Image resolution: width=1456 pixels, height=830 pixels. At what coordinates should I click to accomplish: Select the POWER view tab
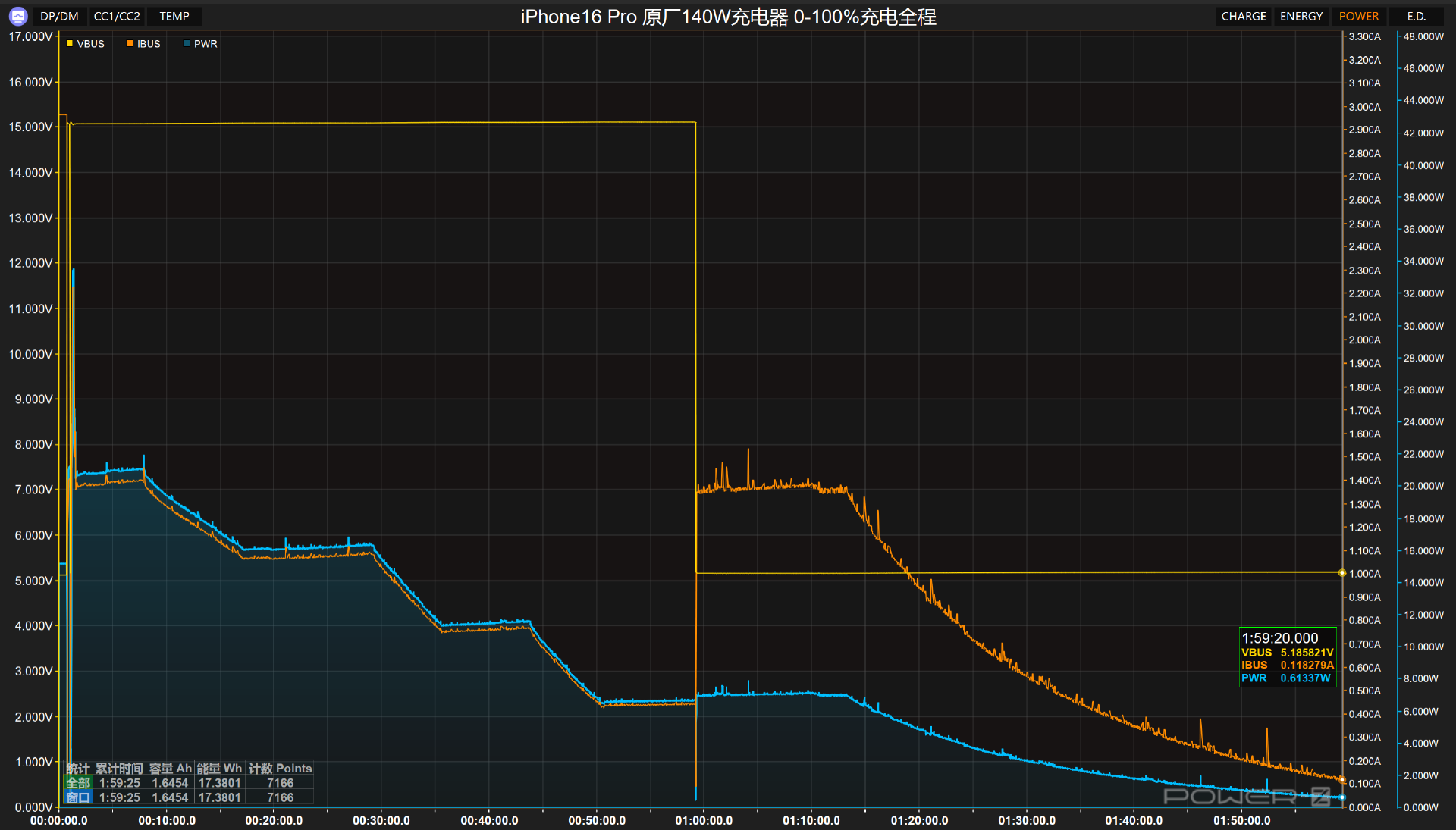(x=1359, y=16)
